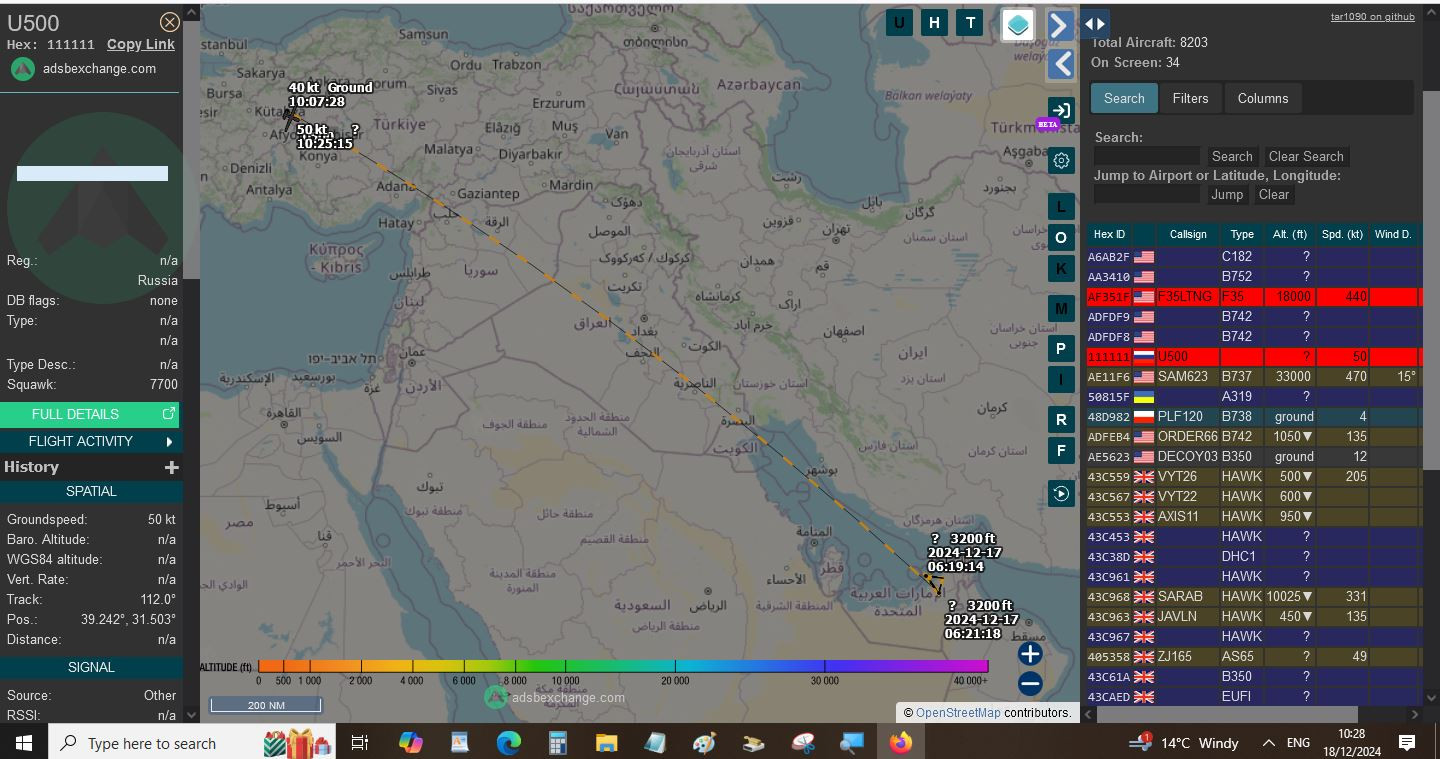
Task: Expand the History section plus icon
Action: pyautogui.click(x=171, y=467)
